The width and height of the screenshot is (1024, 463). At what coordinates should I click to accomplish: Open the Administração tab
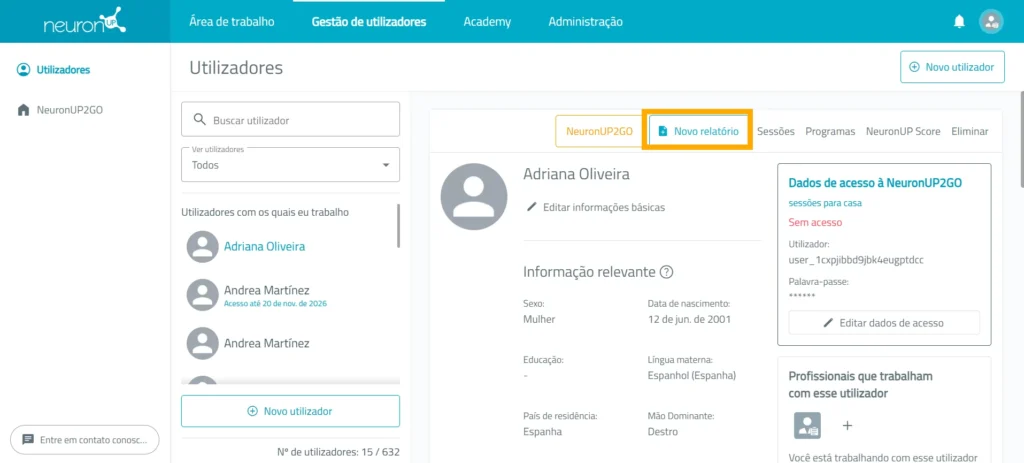click(585, 22)
